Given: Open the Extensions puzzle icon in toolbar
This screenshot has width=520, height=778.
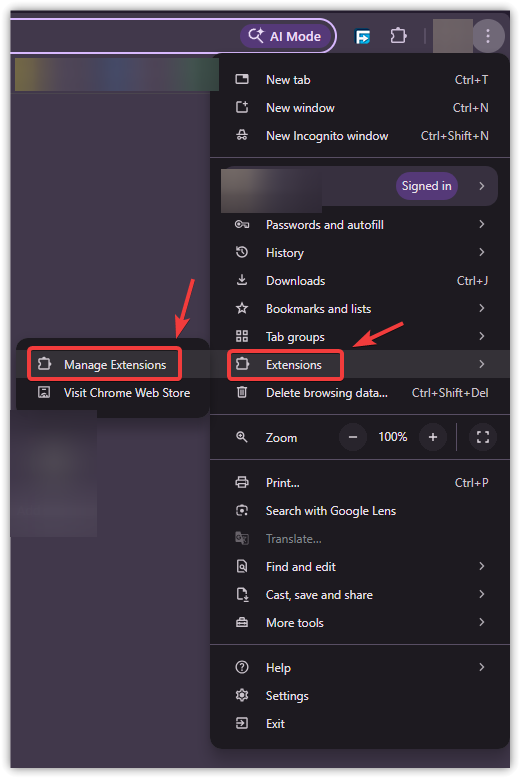Looking at the screenshot, I should point(398,36).
